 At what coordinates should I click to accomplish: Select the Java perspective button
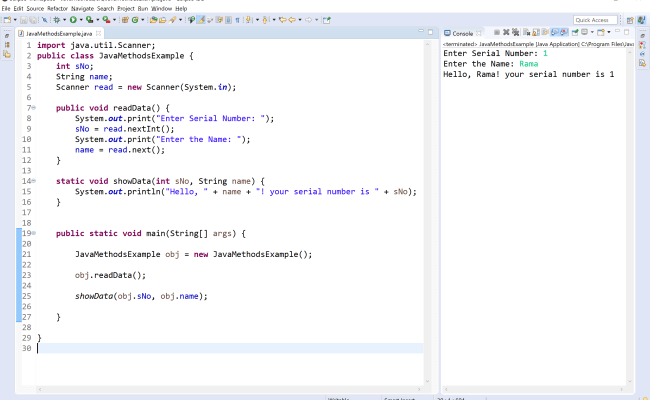pyautogui.click(x=641, y=20)
